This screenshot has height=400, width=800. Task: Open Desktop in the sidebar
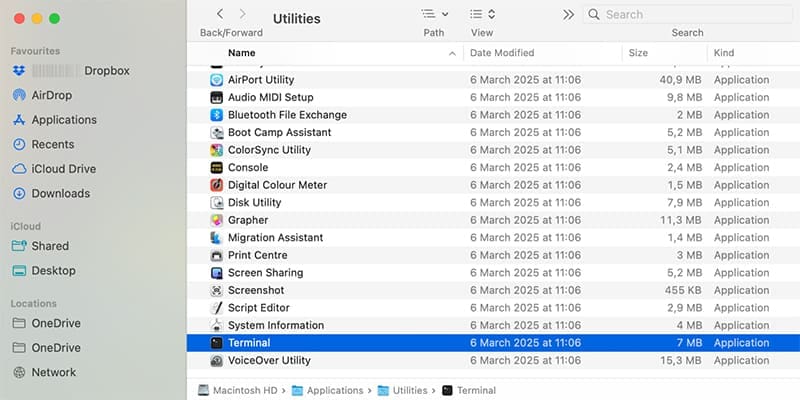(54, 270)
